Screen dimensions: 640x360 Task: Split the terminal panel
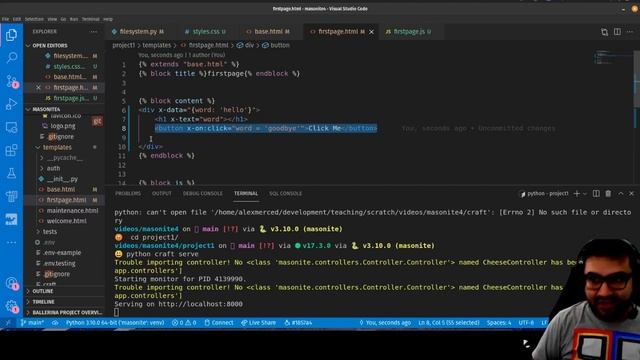(x=596, y=193)
